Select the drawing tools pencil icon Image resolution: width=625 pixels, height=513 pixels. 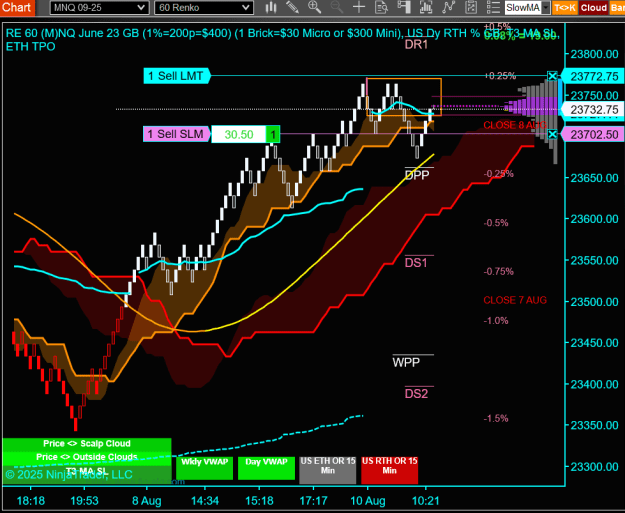[x=293, y=7]
